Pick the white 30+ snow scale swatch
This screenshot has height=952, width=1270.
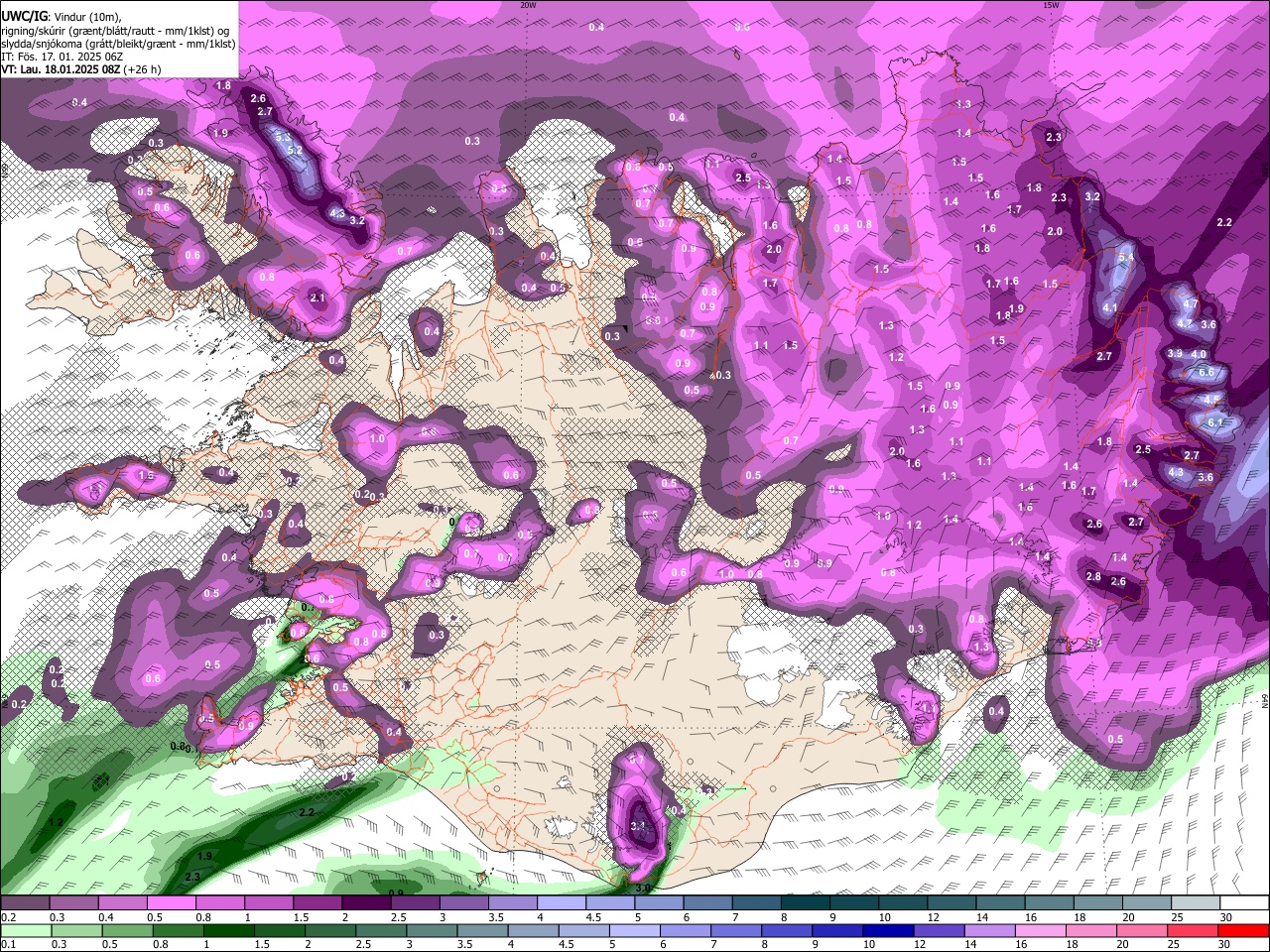coord(1246,903)
